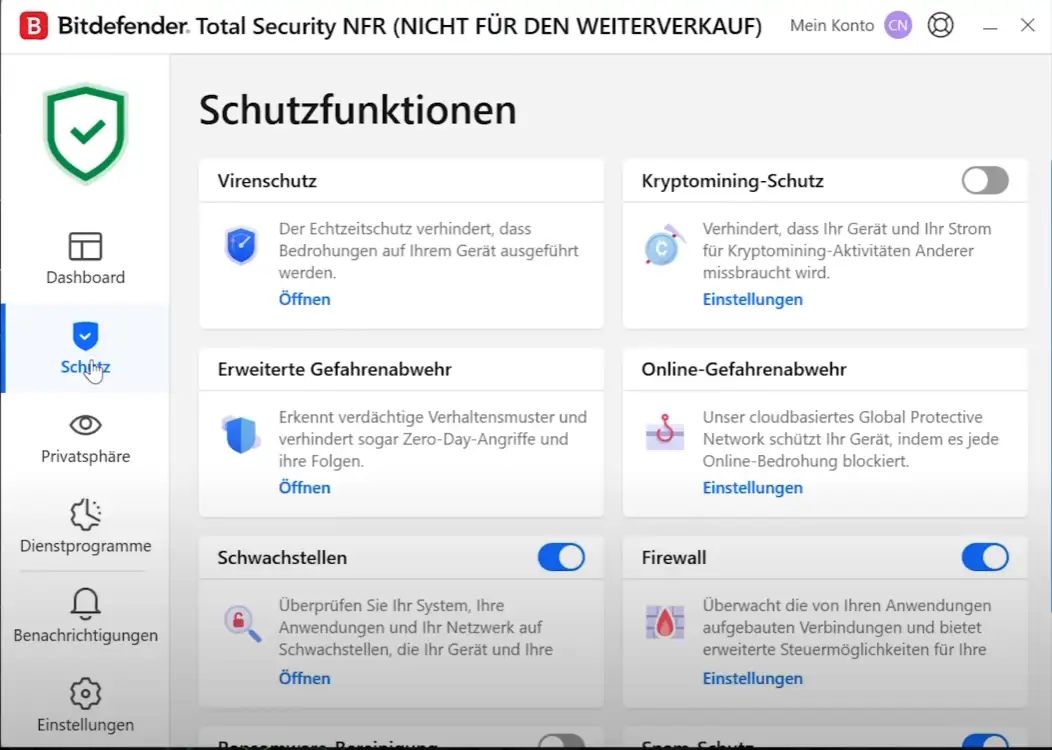
Task: Open the Dashboard section
Action: [85, 258]
